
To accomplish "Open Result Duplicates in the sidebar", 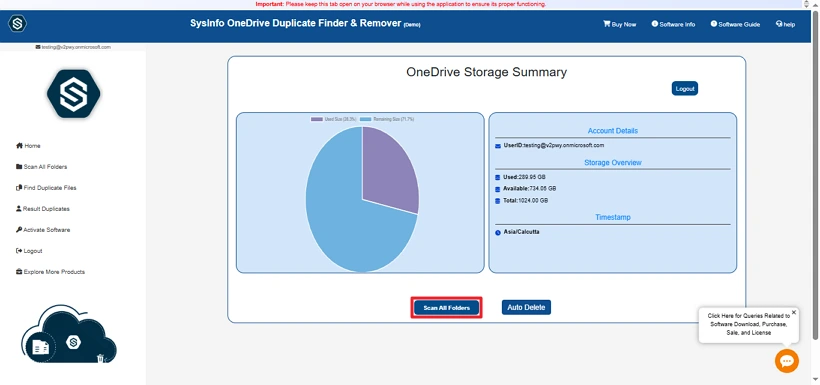I will (42, 209).
